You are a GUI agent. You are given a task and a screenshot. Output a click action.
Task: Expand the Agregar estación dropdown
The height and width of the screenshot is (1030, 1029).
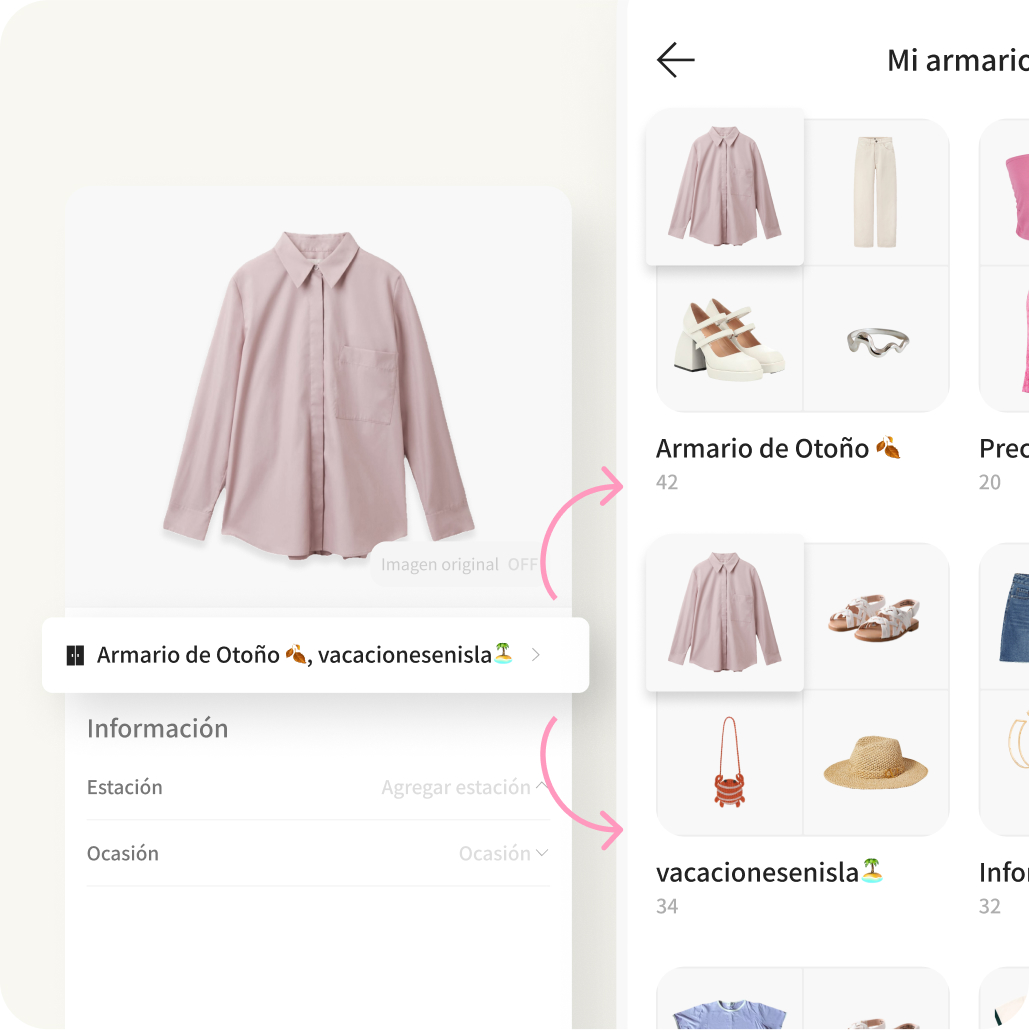[464, 788]
